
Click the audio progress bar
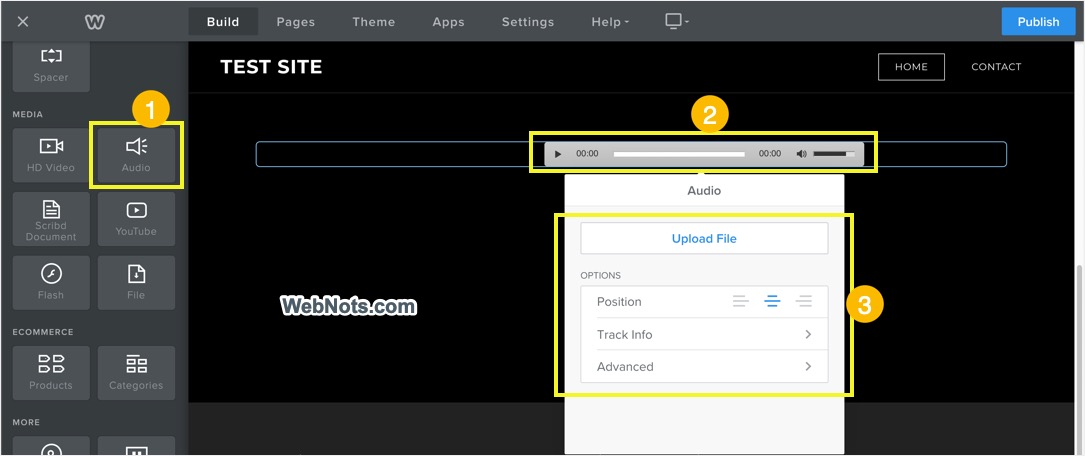point(679,154)
